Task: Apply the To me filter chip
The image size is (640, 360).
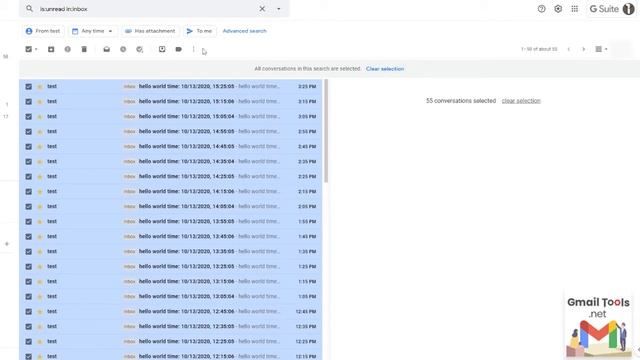Action: point(199,31)
